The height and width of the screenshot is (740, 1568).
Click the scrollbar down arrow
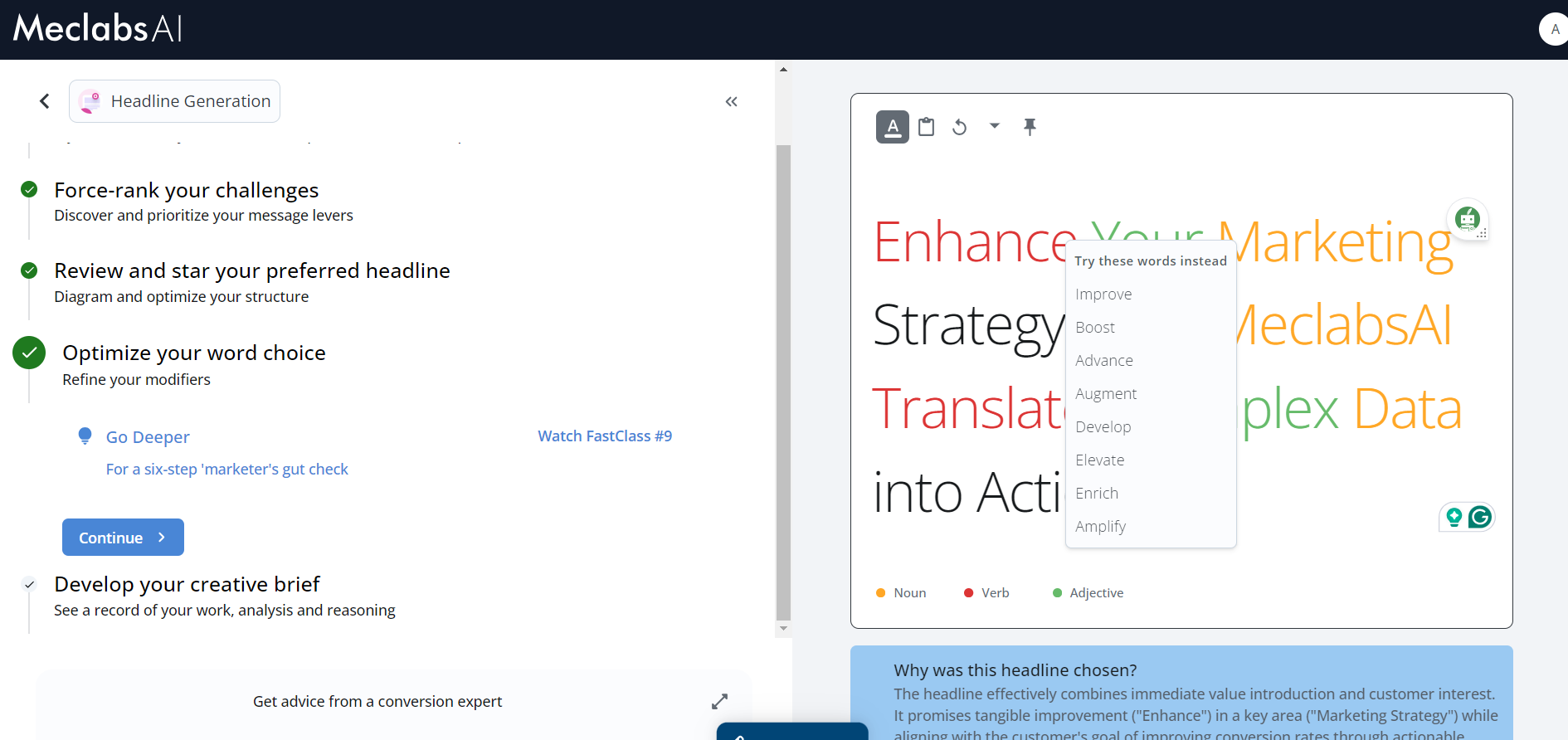coord(783,629)
